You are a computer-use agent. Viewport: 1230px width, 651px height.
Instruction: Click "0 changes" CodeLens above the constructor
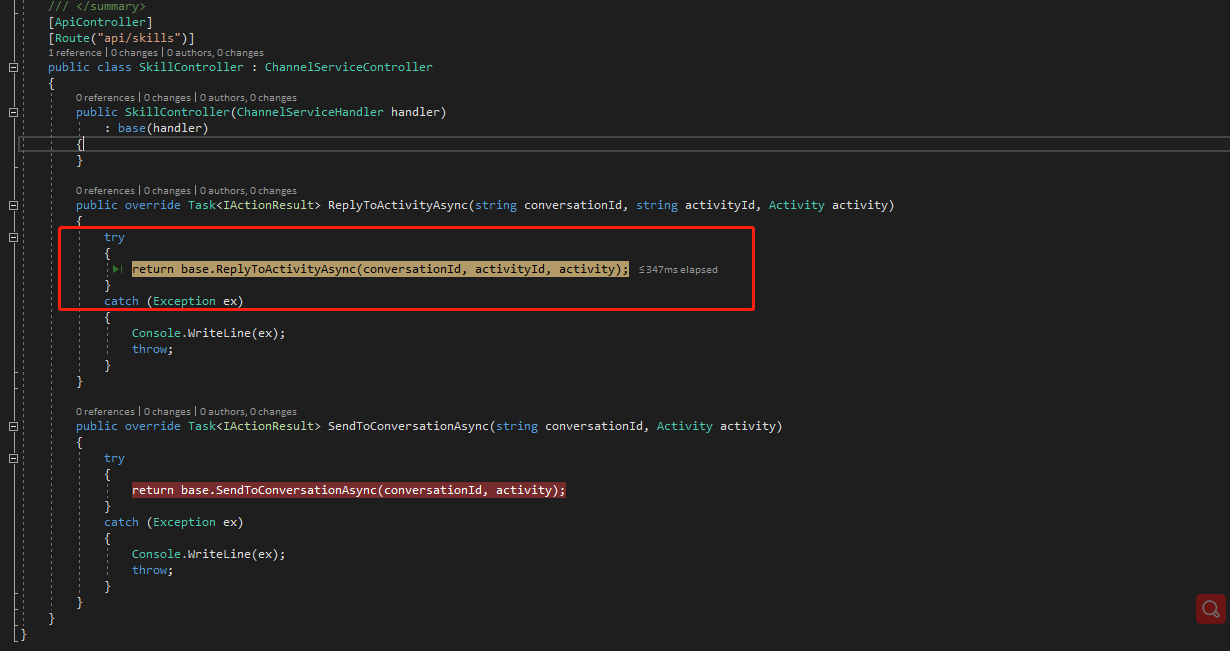point(167,97)
